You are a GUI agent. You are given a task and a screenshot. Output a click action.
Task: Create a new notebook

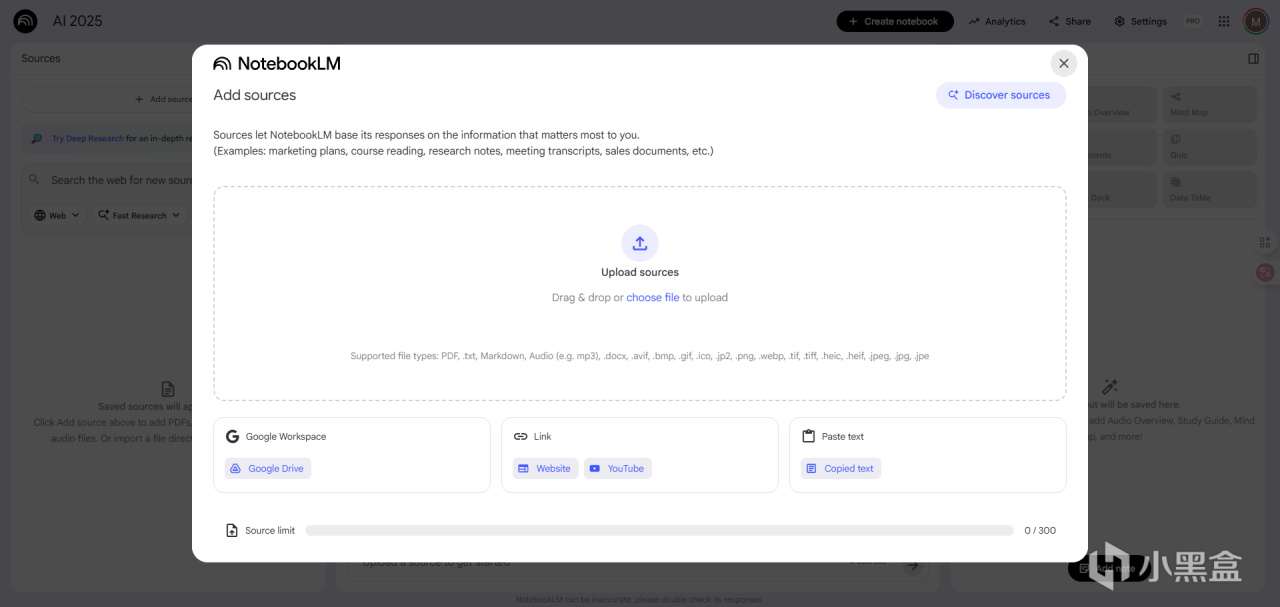click(x=894, y=21)
